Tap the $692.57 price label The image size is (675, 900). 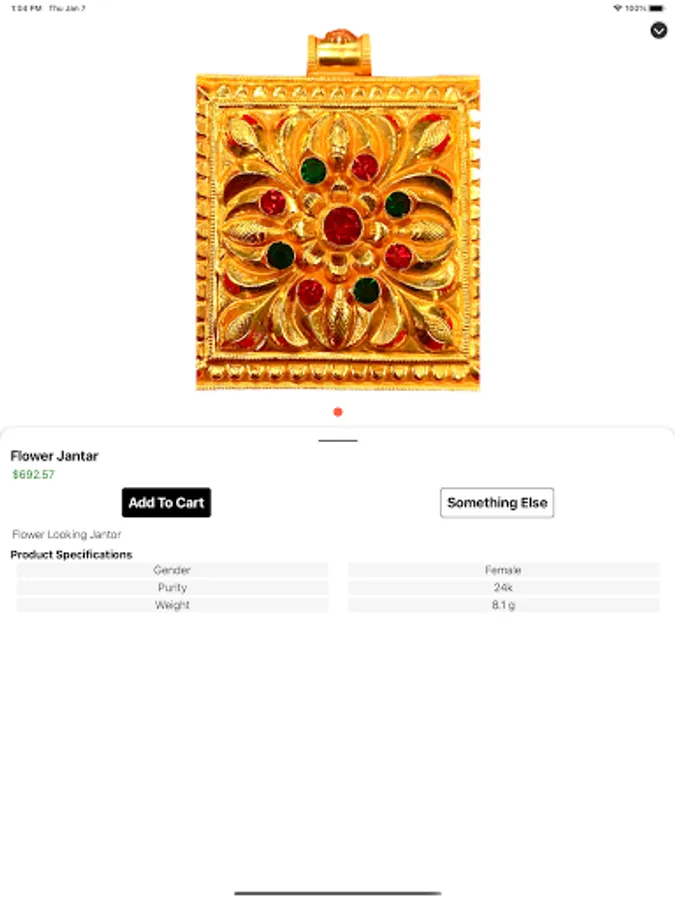click(33, 474)
